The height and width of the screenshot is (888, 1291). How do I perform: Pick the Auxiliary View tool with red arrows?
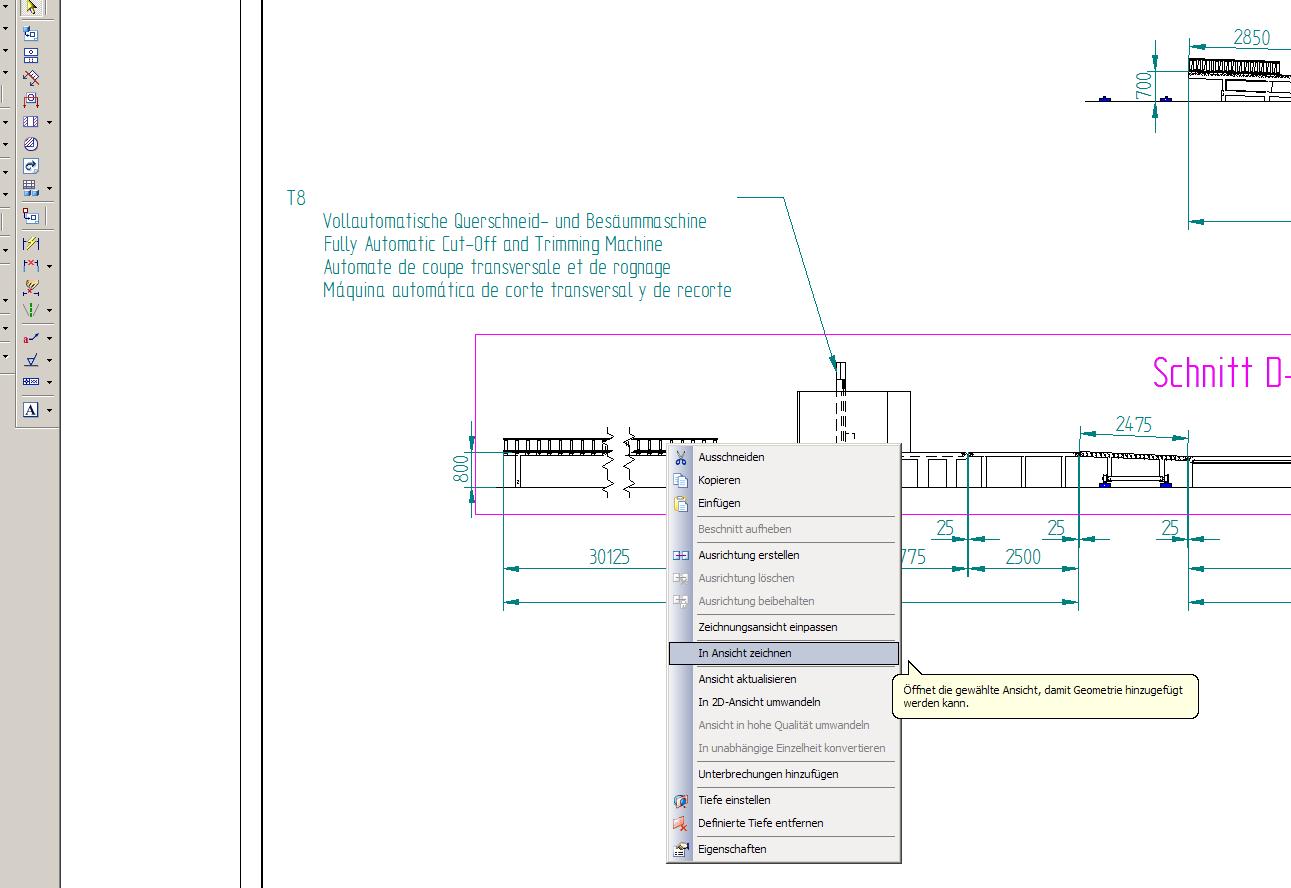pyautogui.click(x=31, y=77)
